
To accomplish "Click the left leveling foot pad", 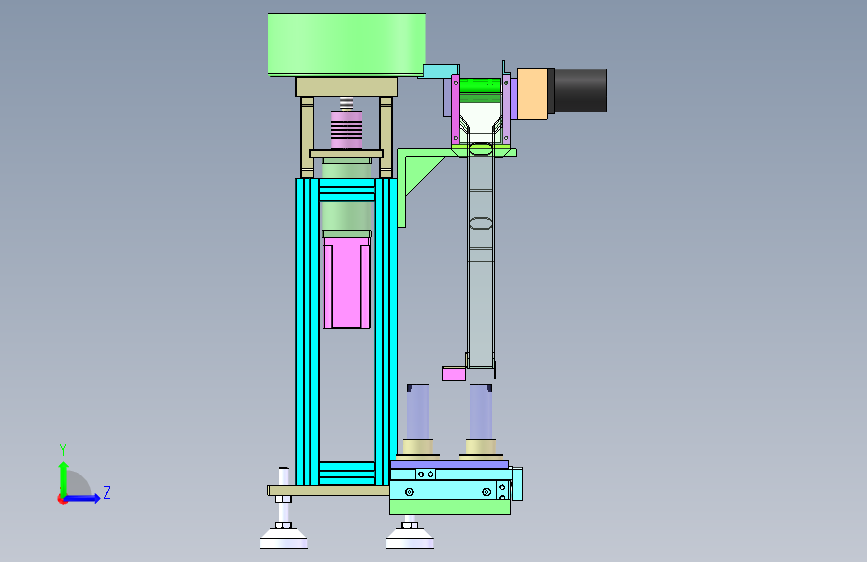I will (x=284, y=538).
